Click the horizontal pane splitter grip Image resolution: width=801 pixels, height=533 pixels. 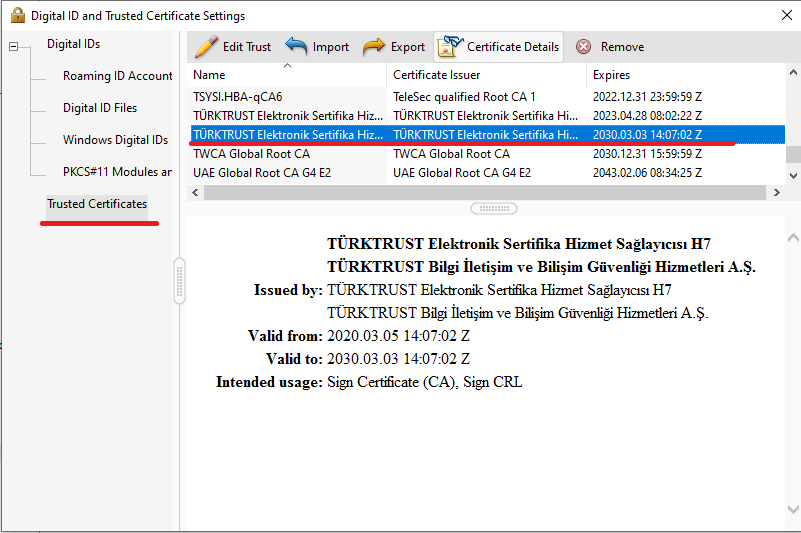point(493,208)
